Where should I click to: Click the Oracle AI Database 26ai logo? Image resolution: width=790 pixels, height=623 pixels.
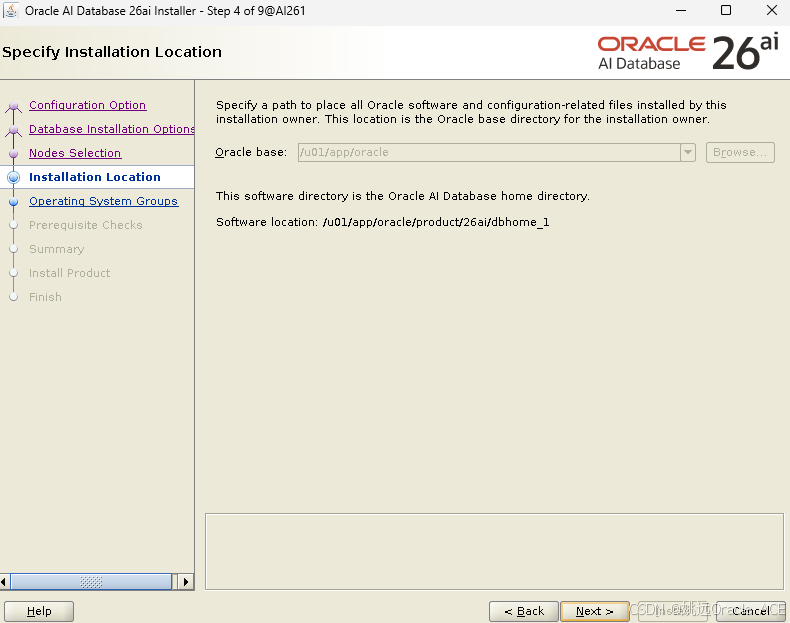[688, 52]
